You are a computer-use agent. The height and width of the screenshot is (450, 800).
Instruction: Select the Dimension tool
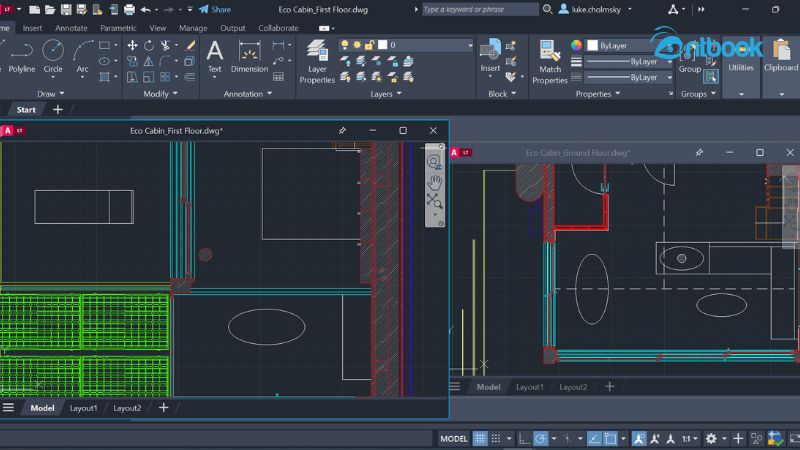pyautogui.click(x=249, y=57)
